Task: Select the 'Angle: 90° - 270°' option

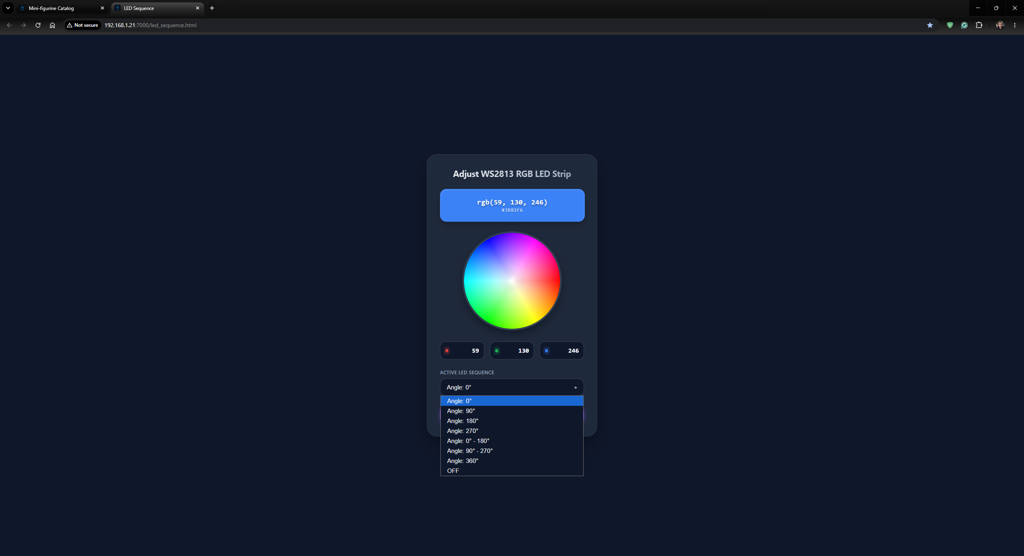Action: tap(512, 451)
